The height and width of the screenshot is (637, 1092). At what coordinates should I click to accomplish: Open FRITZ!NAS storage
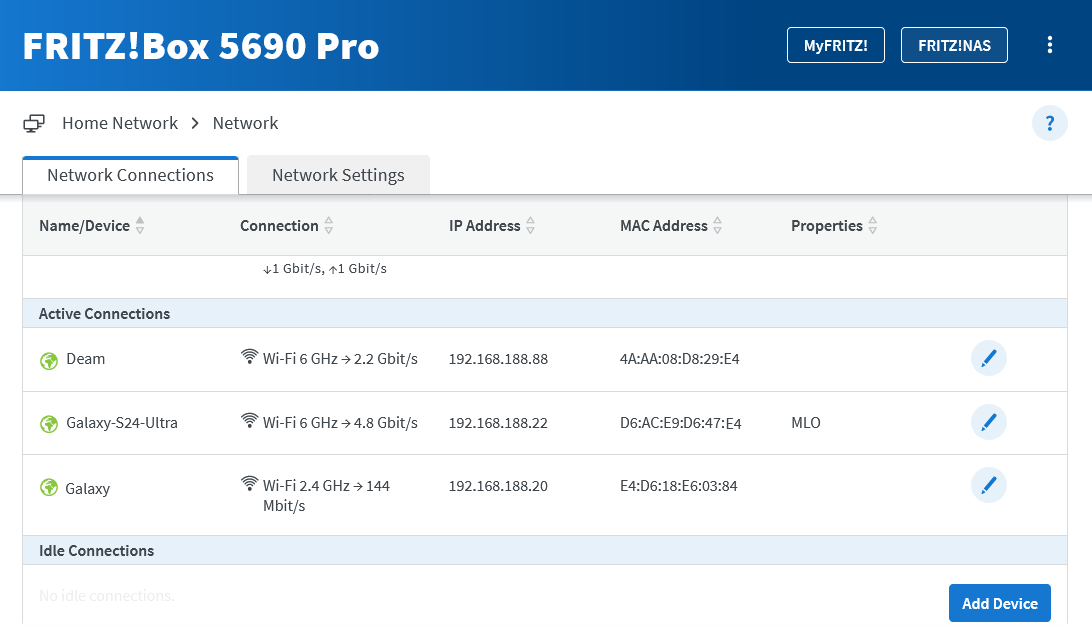(x=954, y=45)
